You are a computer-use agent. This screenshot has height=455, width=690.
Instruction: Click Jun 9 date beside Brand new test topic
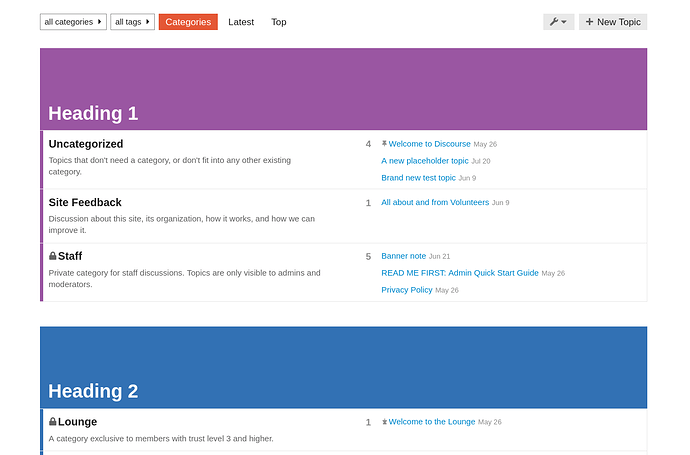point(467,178)
